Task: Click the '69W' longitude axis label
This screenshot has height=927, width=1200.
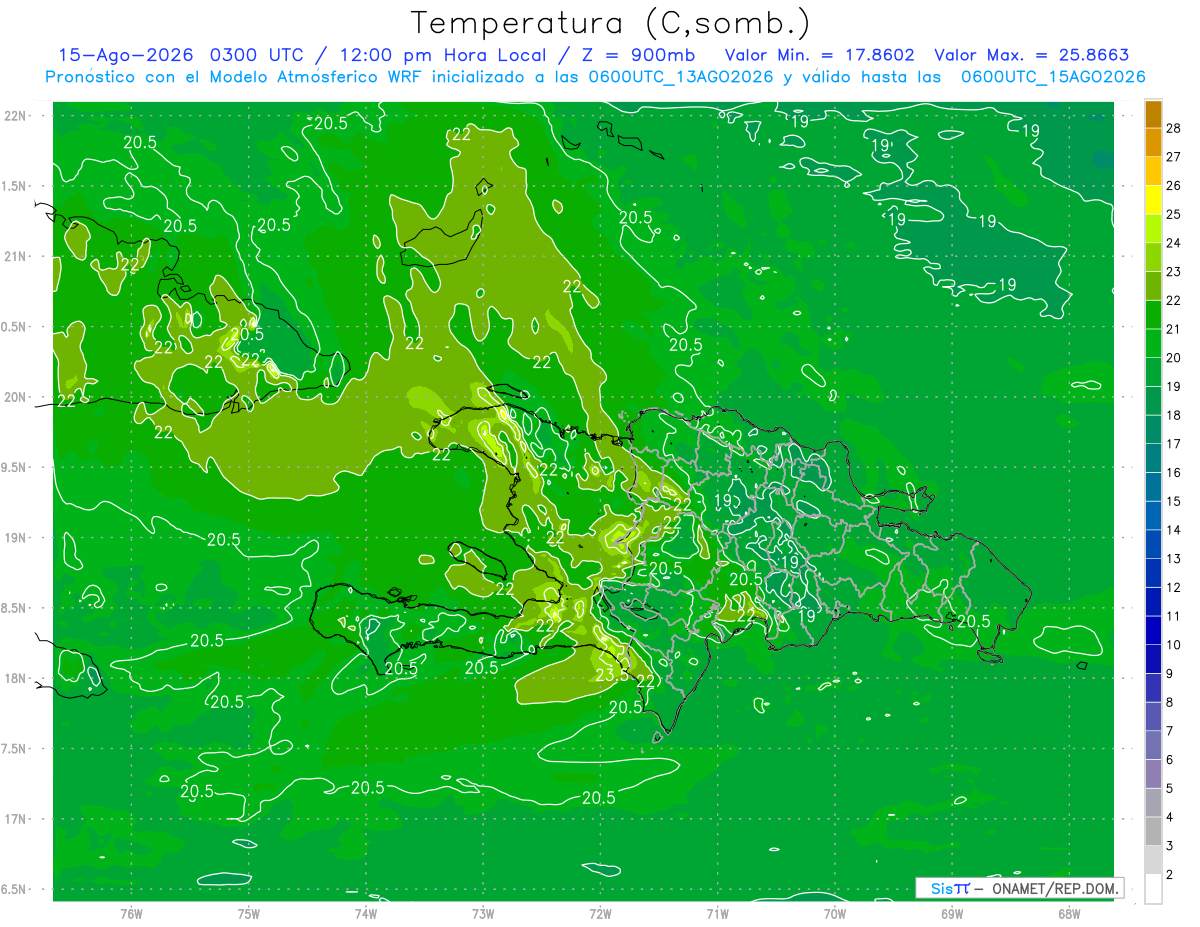Action: click(951, 913)
